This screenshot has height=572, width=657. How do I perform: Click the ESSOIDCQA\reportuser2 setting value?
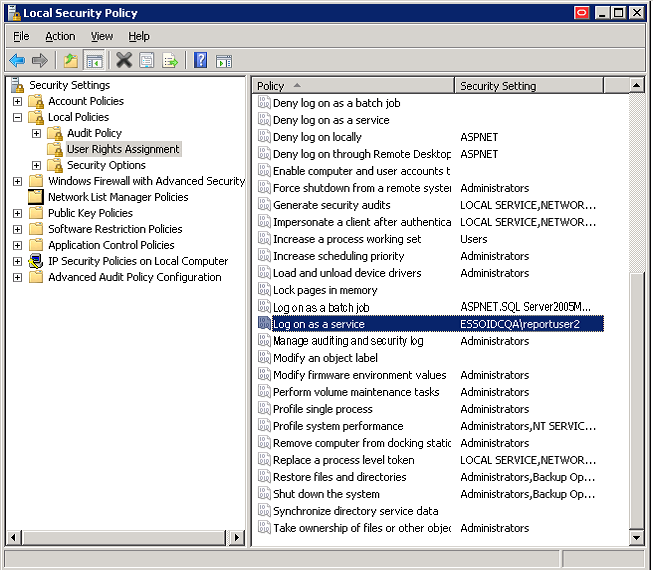point(520,324)
